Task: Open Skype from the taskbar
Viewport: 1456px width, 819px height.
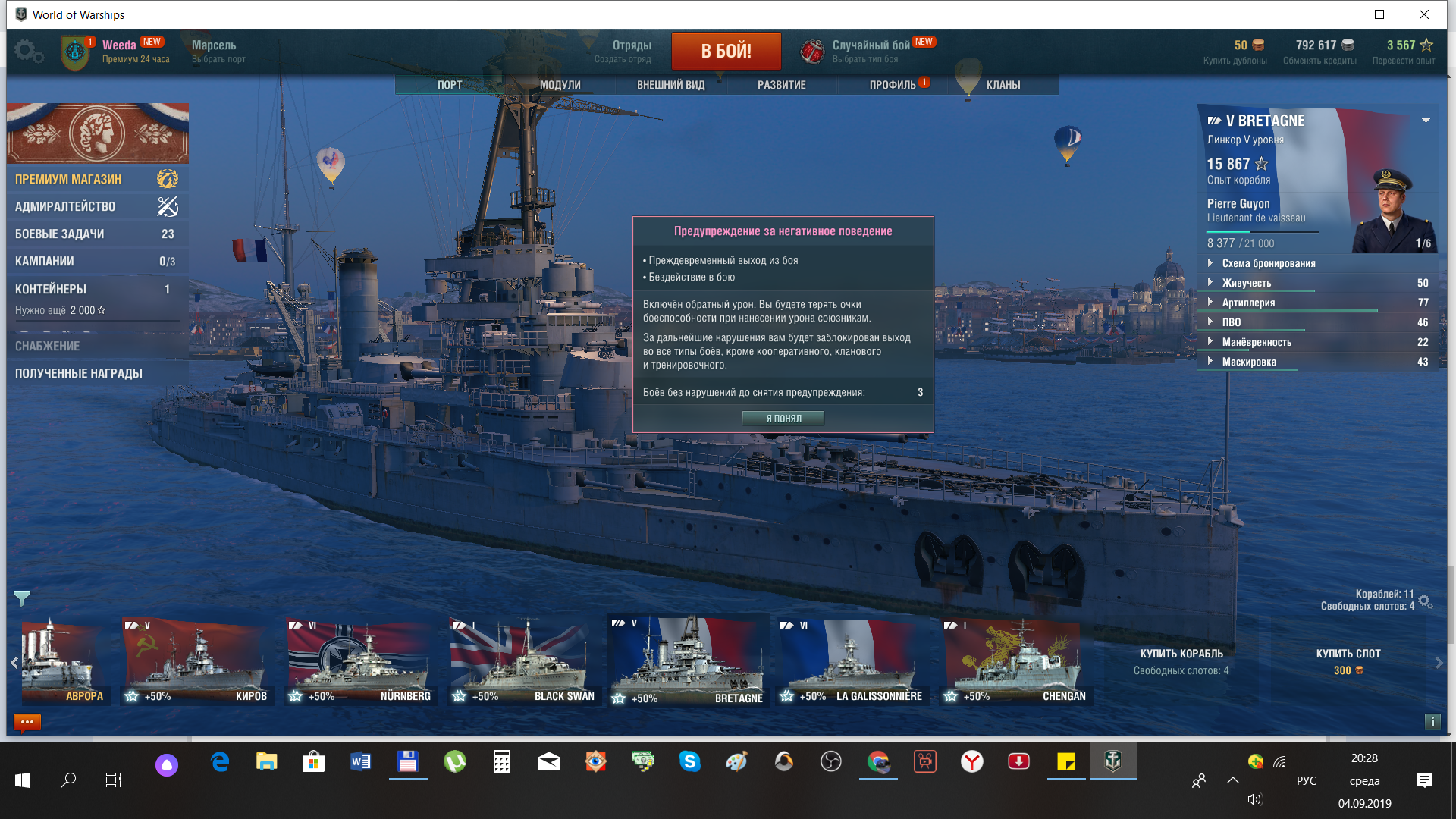Action: tap(690, 762)
